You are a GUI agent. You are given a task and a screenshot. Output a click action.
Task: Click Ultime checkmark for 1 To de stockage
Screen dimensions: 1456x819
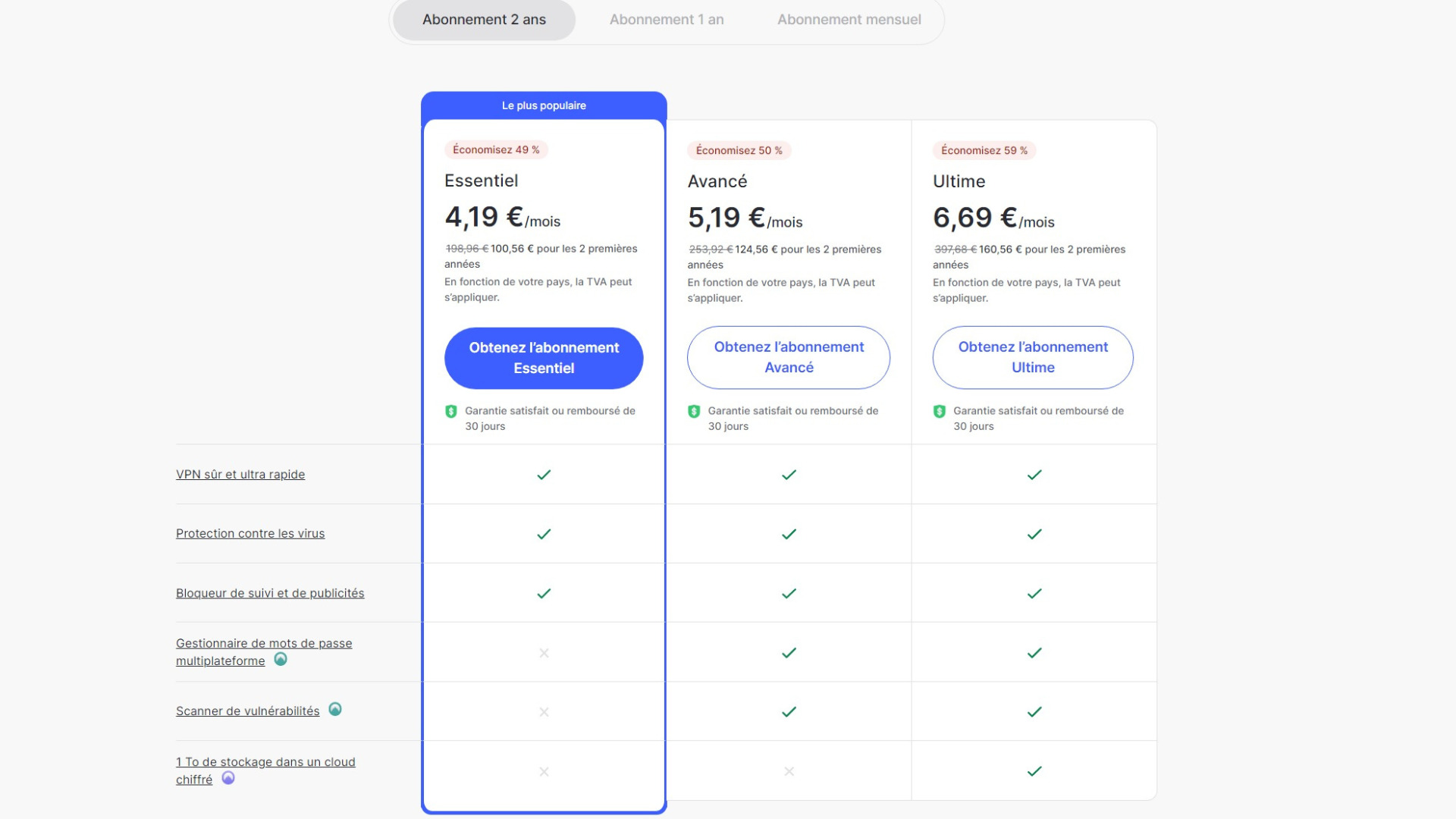pos(1034,770)
